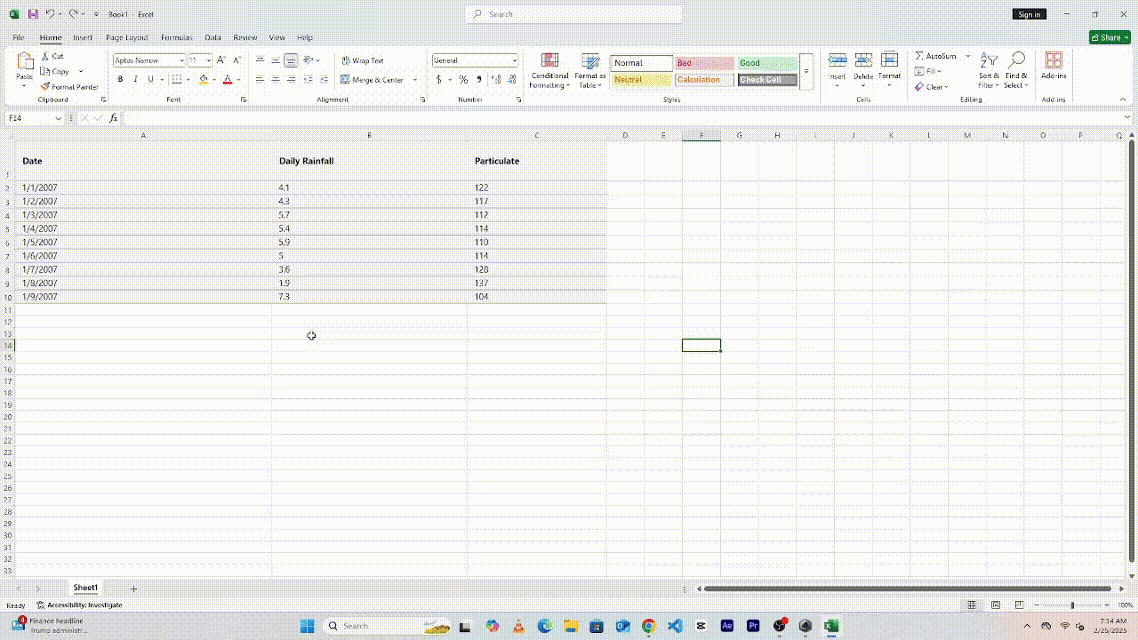Toggle Bottom Align
The image size is (1138, 640).
pyautogui.click(x=290, y=60)
